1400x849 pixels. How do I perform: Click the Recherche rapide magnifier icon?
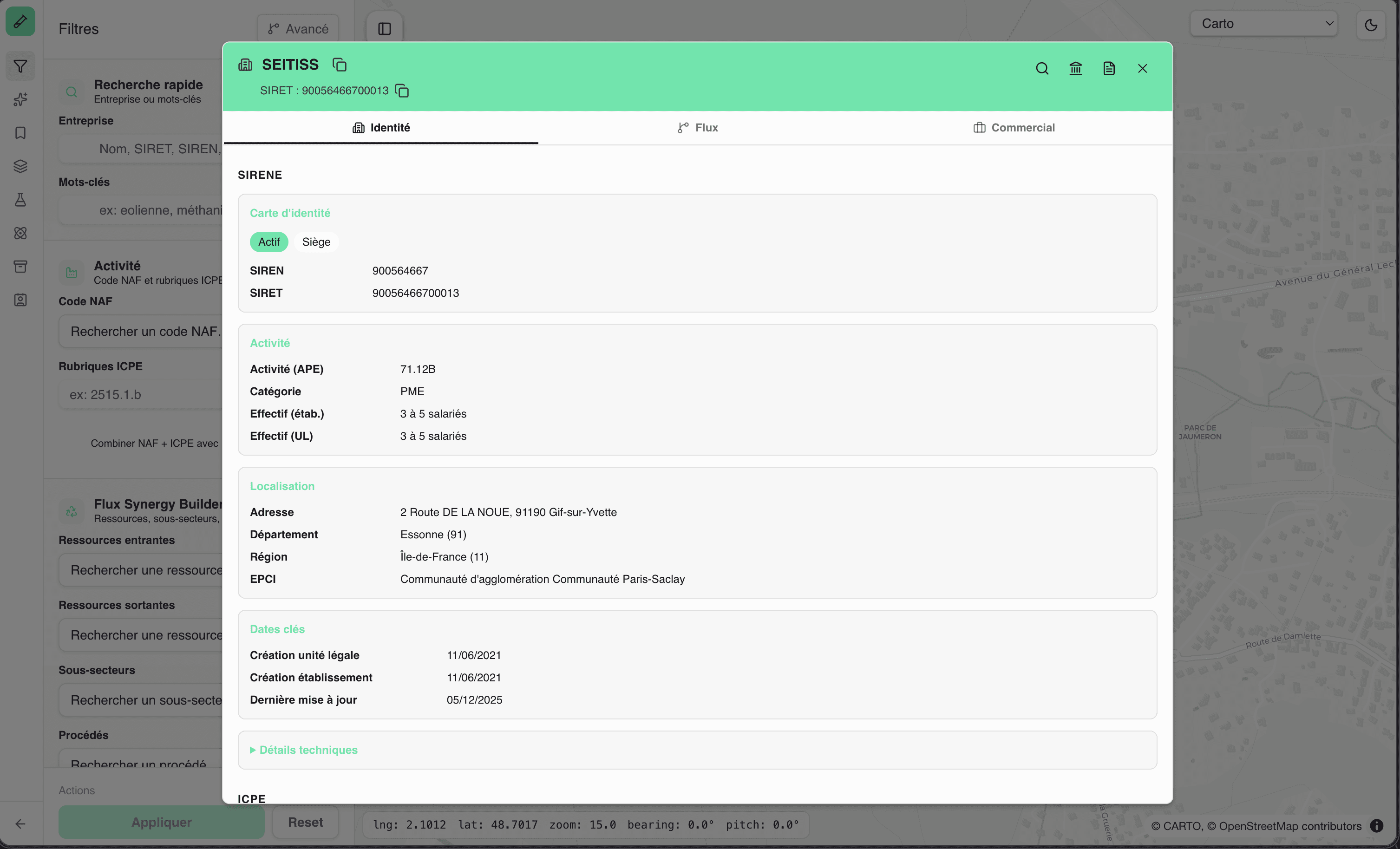[72, 91]
